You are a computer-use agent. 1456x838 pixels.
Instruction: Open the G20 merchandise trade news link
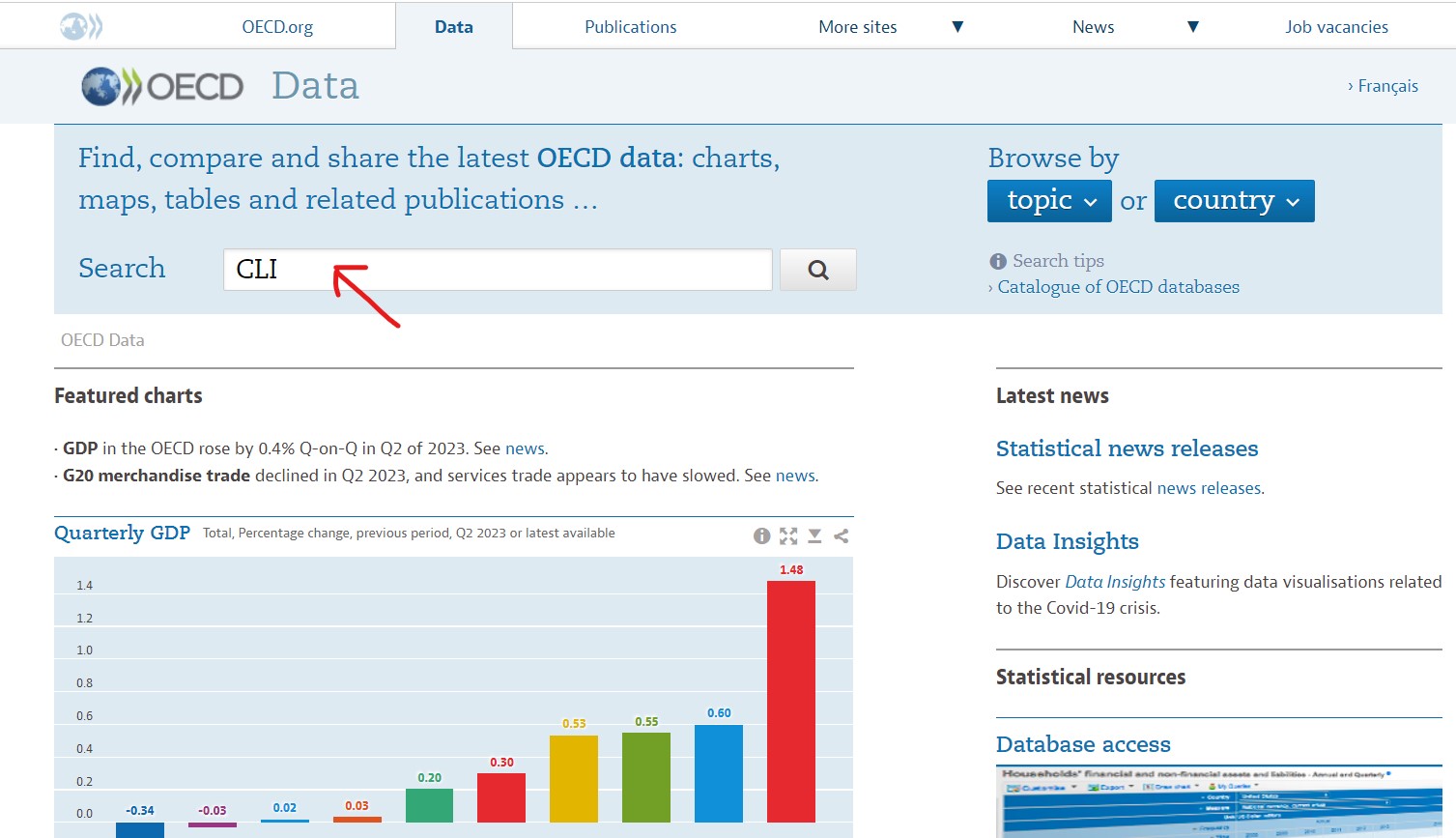pos(795,476)
